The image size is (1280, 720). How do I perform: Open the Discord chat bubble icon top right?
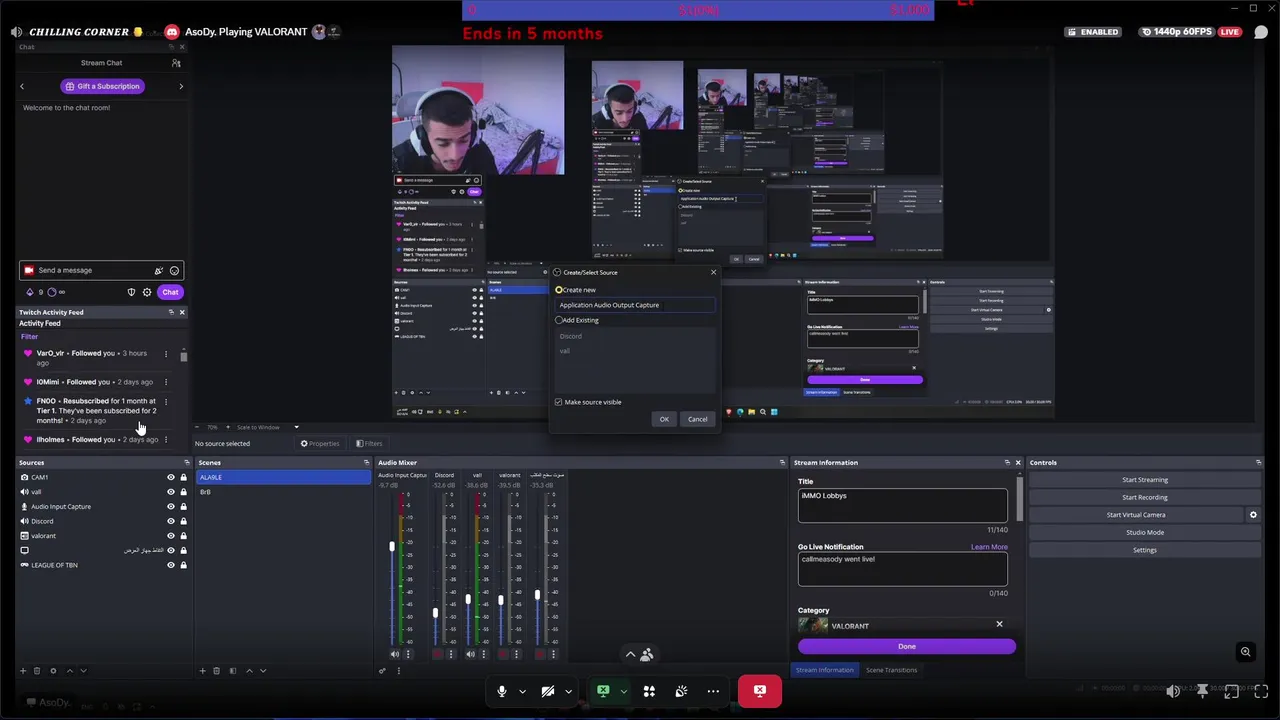[1261, 32]
